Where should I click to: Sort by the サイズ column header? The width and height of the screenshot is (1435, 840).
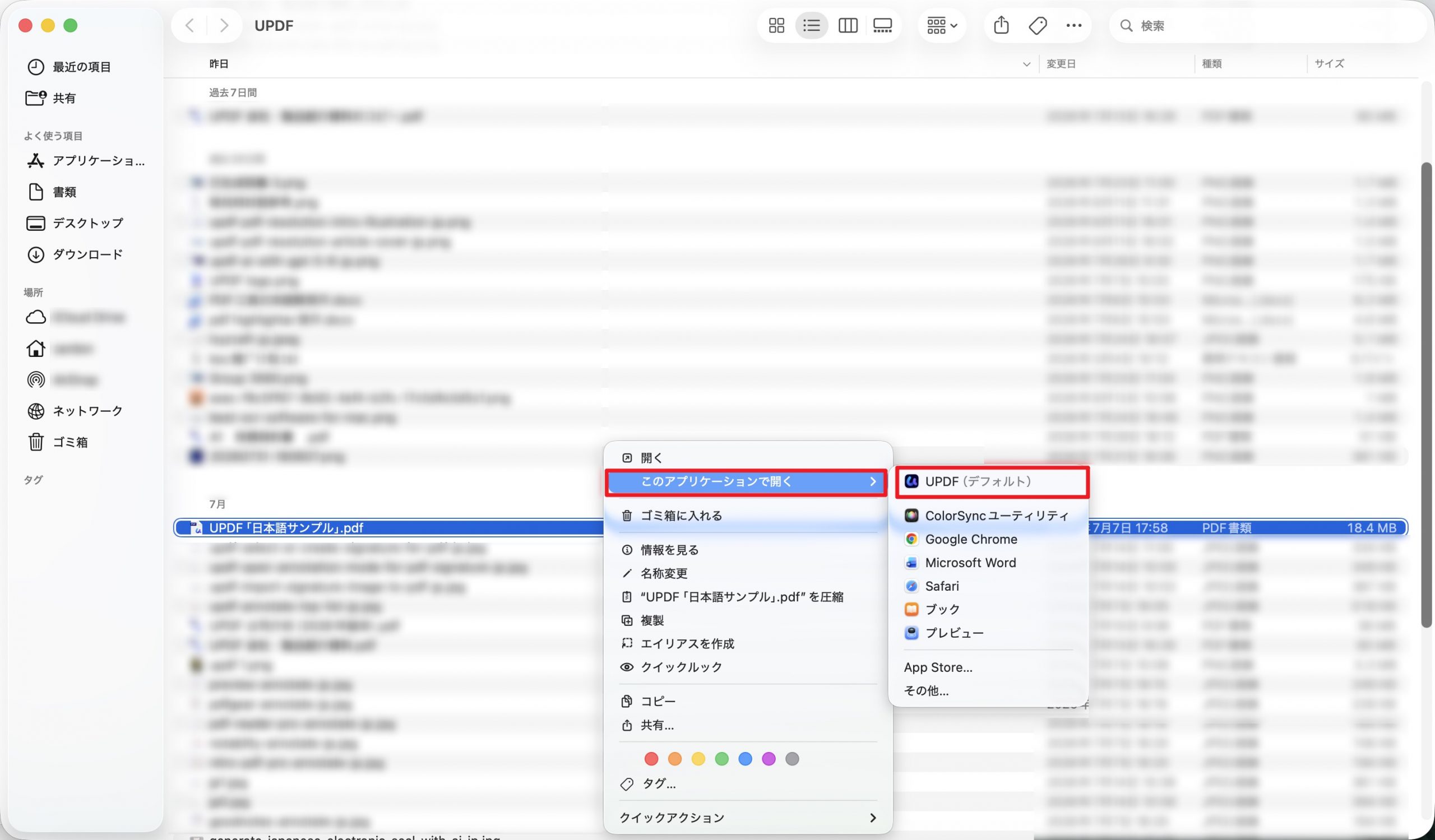(1329, 64)
